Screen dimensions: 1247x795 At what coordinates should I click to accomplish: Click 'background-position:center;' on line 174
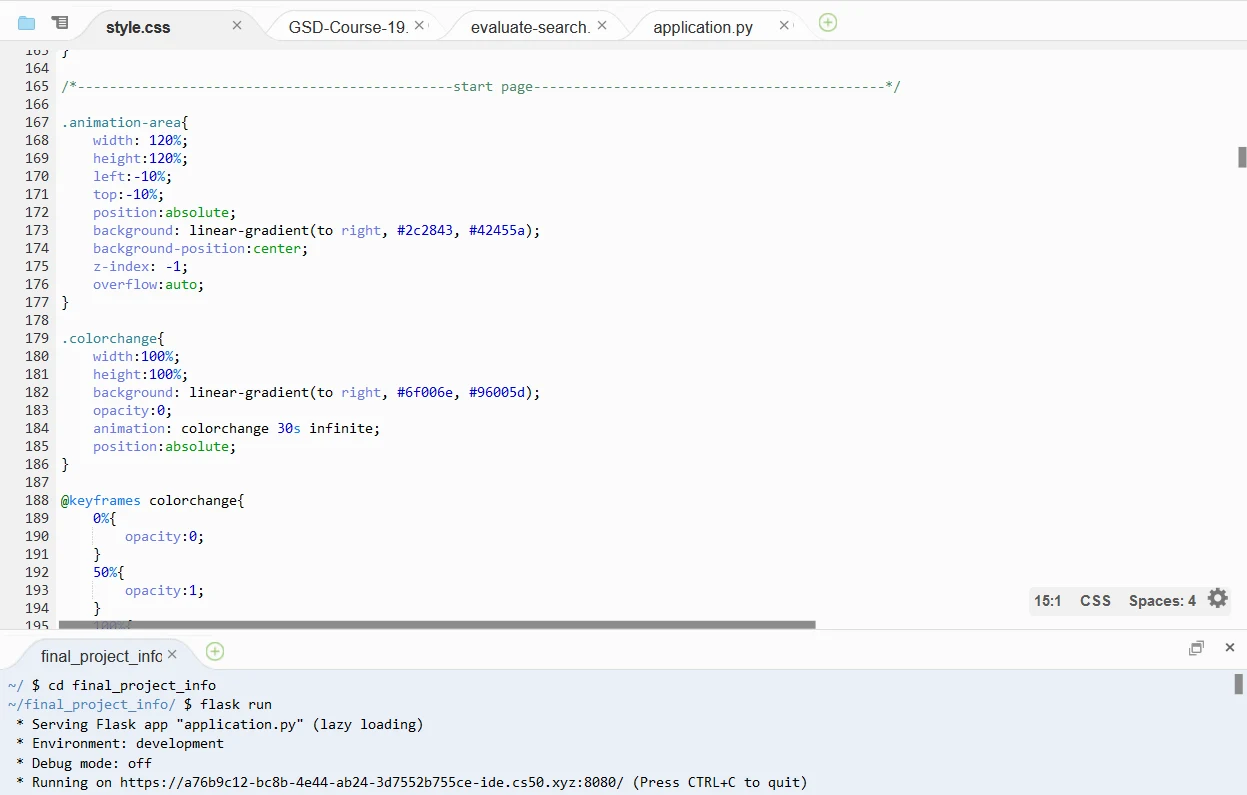tap(201, 248)
